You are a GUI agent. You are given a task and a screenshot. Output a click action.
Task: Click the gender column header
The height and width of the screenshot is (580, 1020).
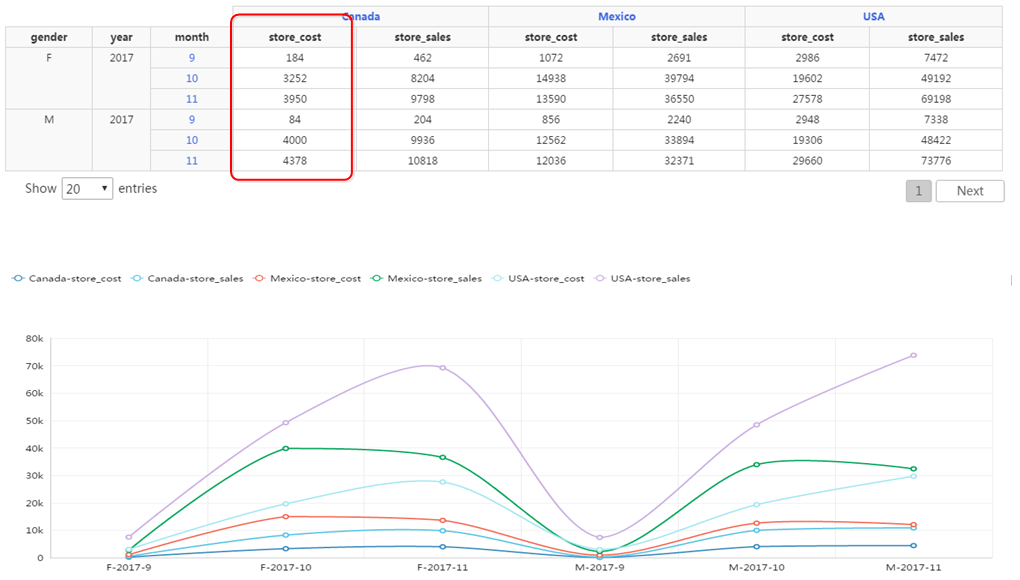(49, 37)
